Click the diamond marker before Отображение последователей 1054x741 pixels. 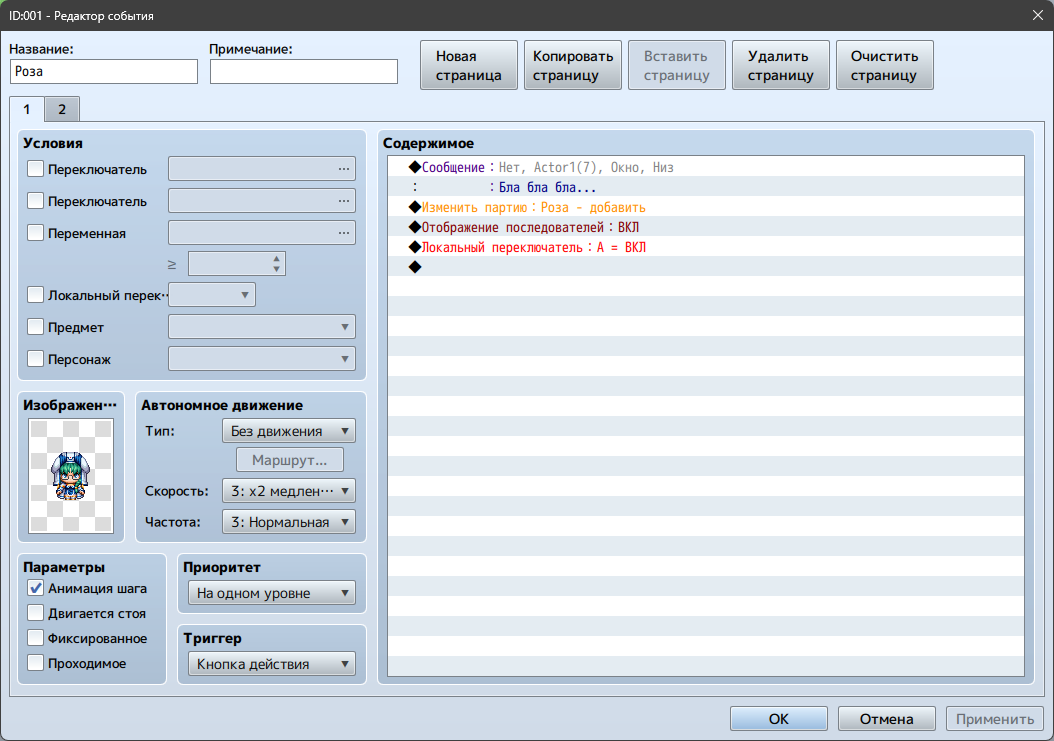[415, 227]
